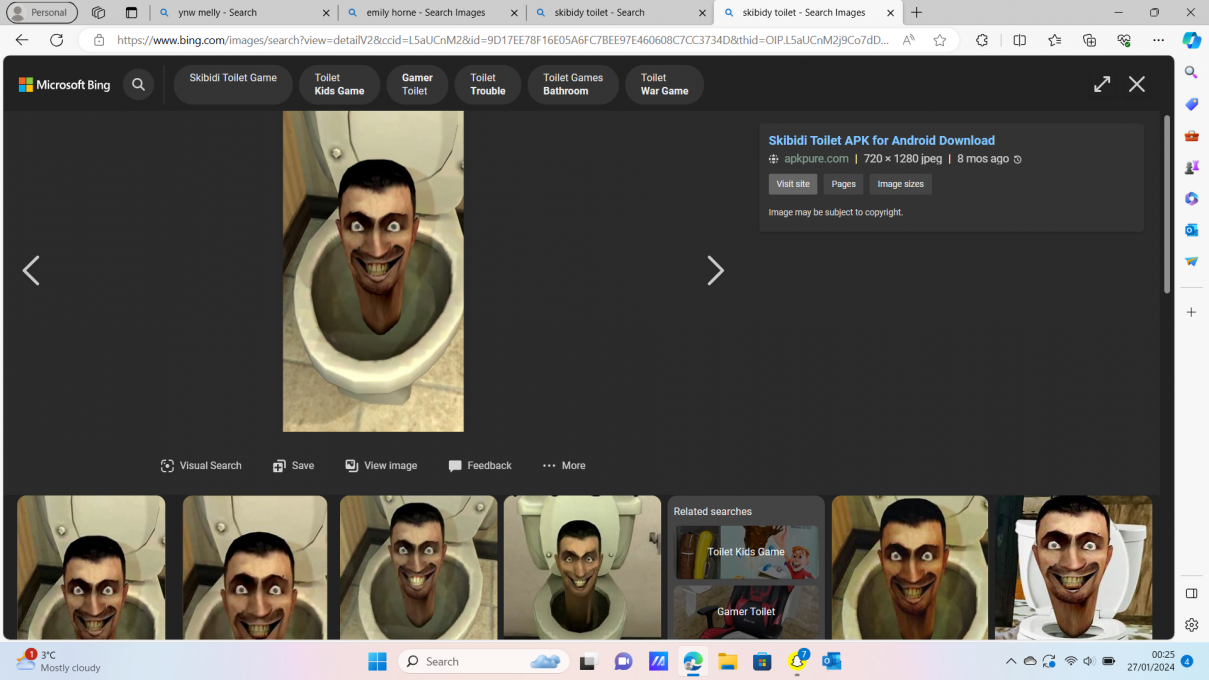Viewport: 1209px width, 680px height.
Task: Click the Feedback button
Action: click(480, 466)
